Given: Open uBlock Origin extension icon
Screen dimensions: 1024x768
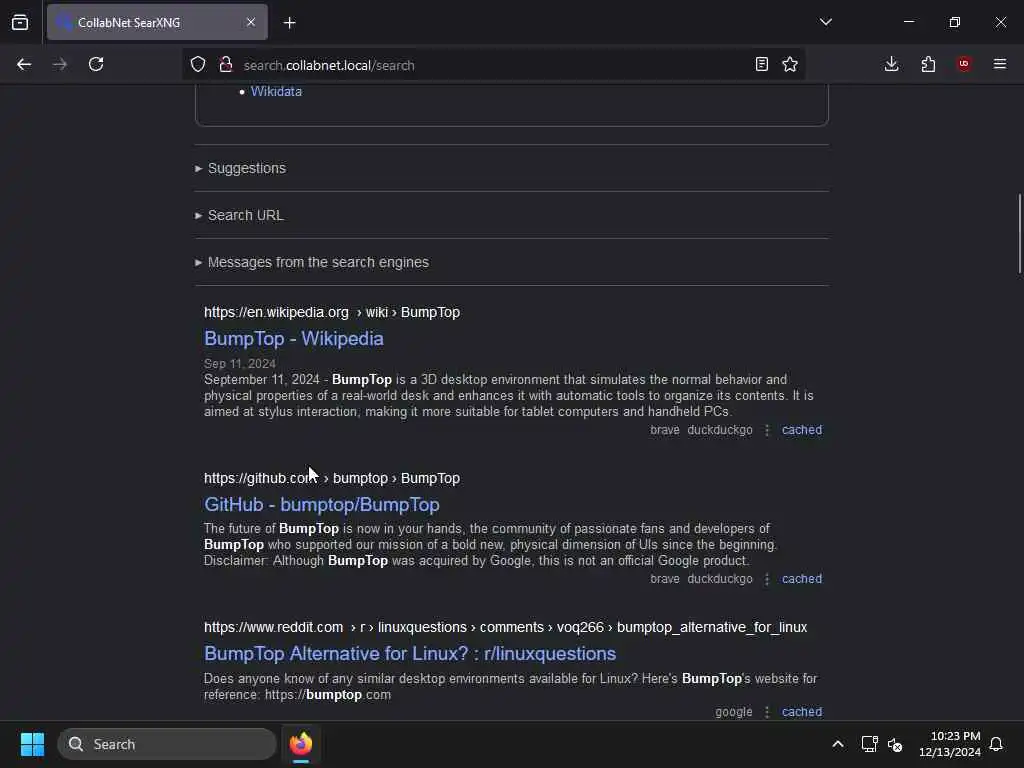Looking at the screenshot, I should [964, 64].
